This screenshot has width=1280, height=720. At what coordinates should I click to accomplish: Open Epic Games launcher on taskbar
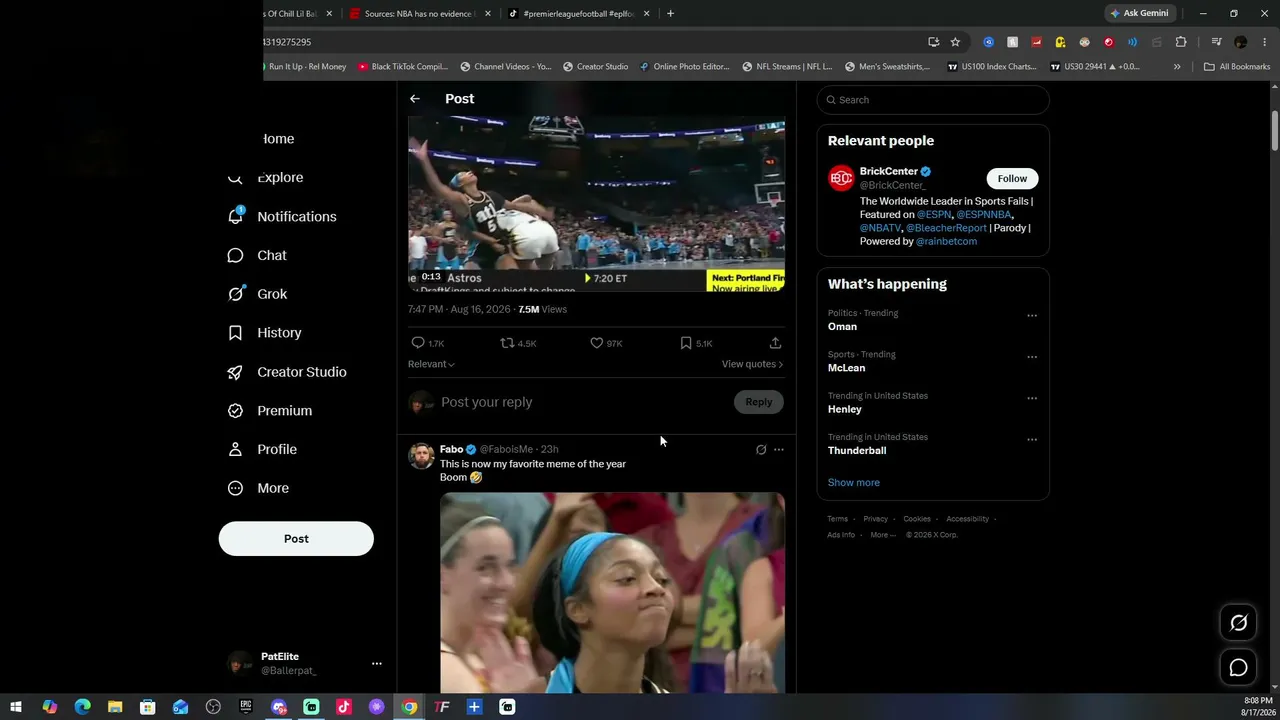[246, 707]
